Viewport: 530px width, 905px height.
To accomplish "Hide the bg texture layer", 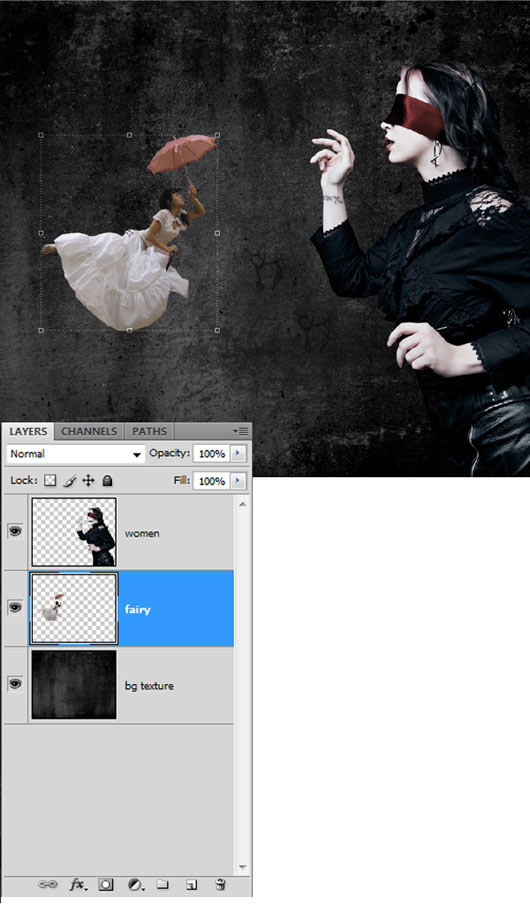I will [15, 684].
